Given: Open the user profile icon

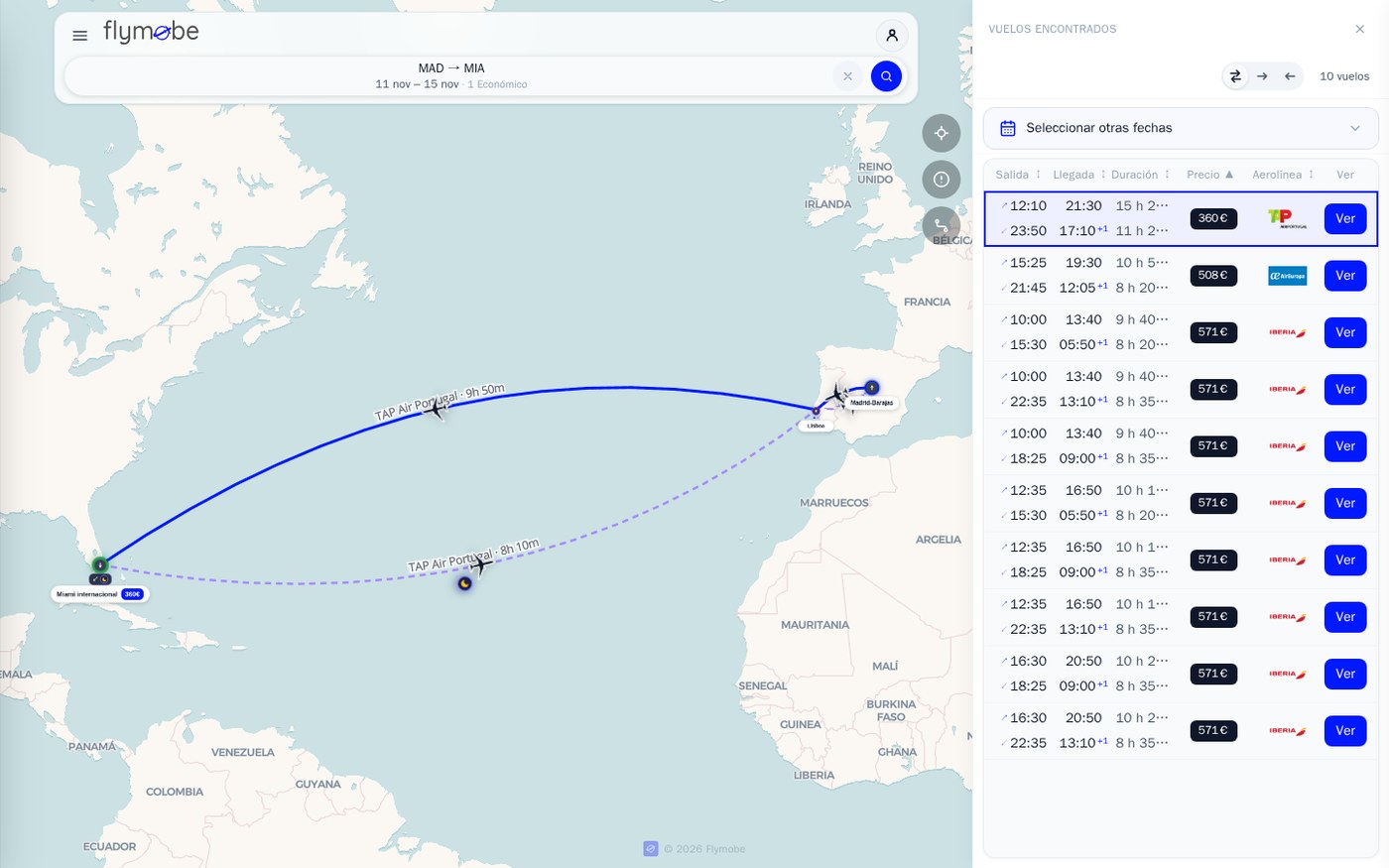Looking at the screenshot, I should coord(892,36).
